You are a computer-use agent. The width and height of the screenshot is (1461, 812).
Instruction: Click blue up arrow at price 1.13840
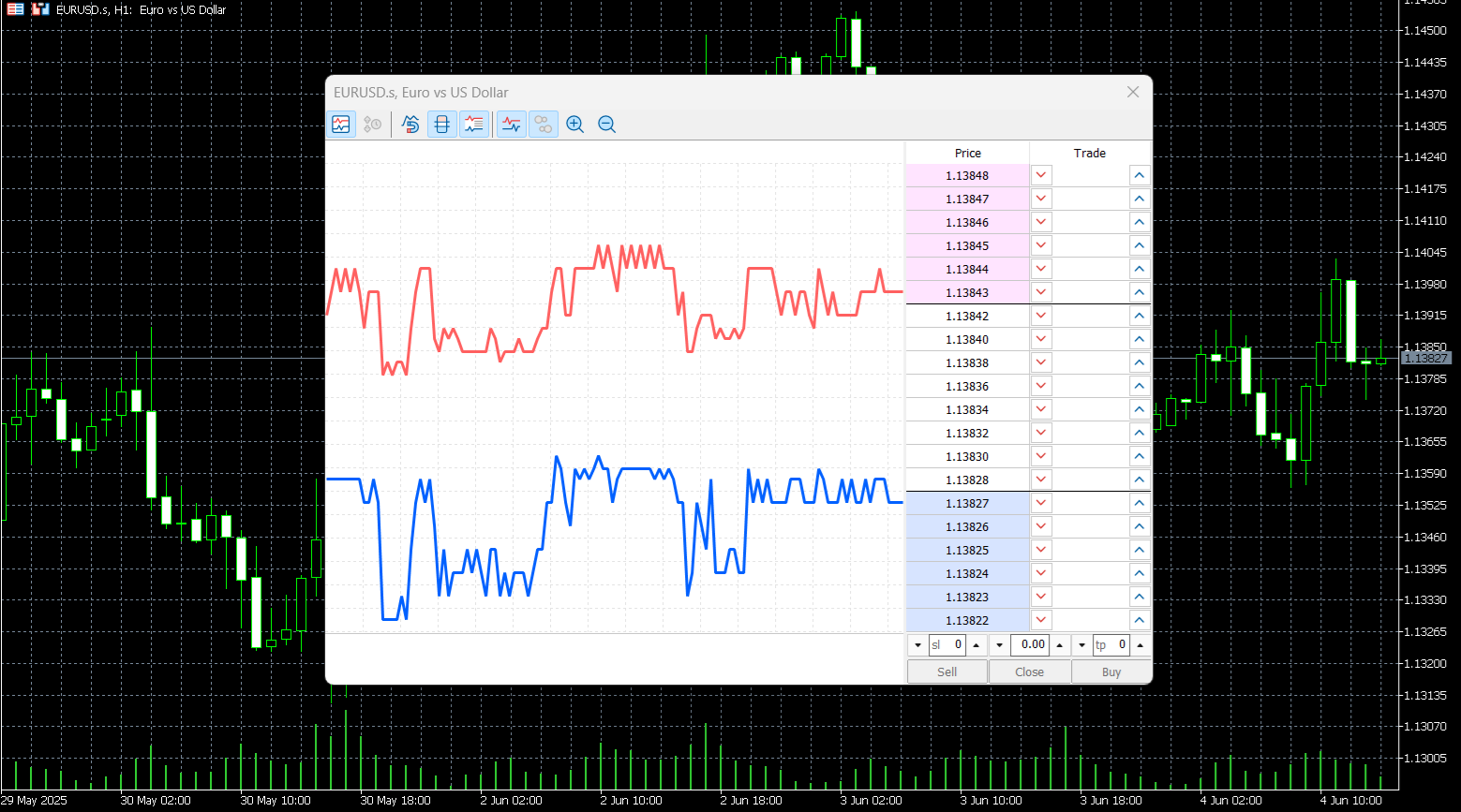coord(1139,339)
